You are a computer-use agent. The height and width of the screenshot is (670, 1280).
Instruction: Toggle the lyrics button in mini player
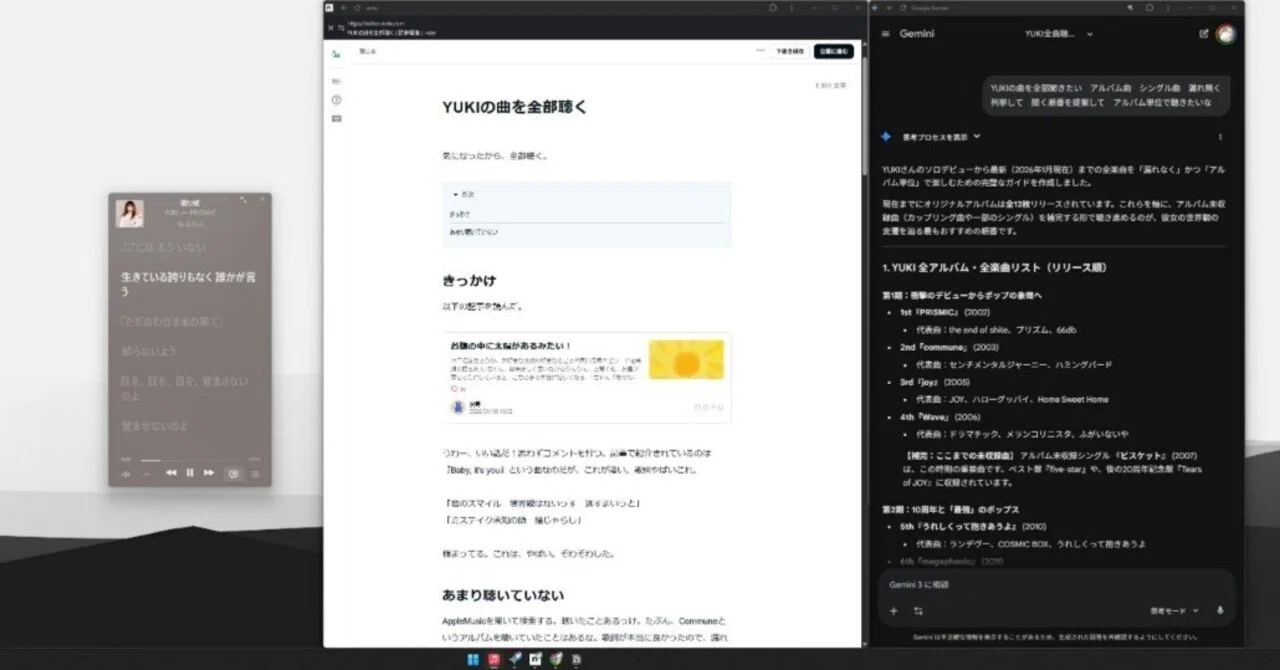[233, 473]
